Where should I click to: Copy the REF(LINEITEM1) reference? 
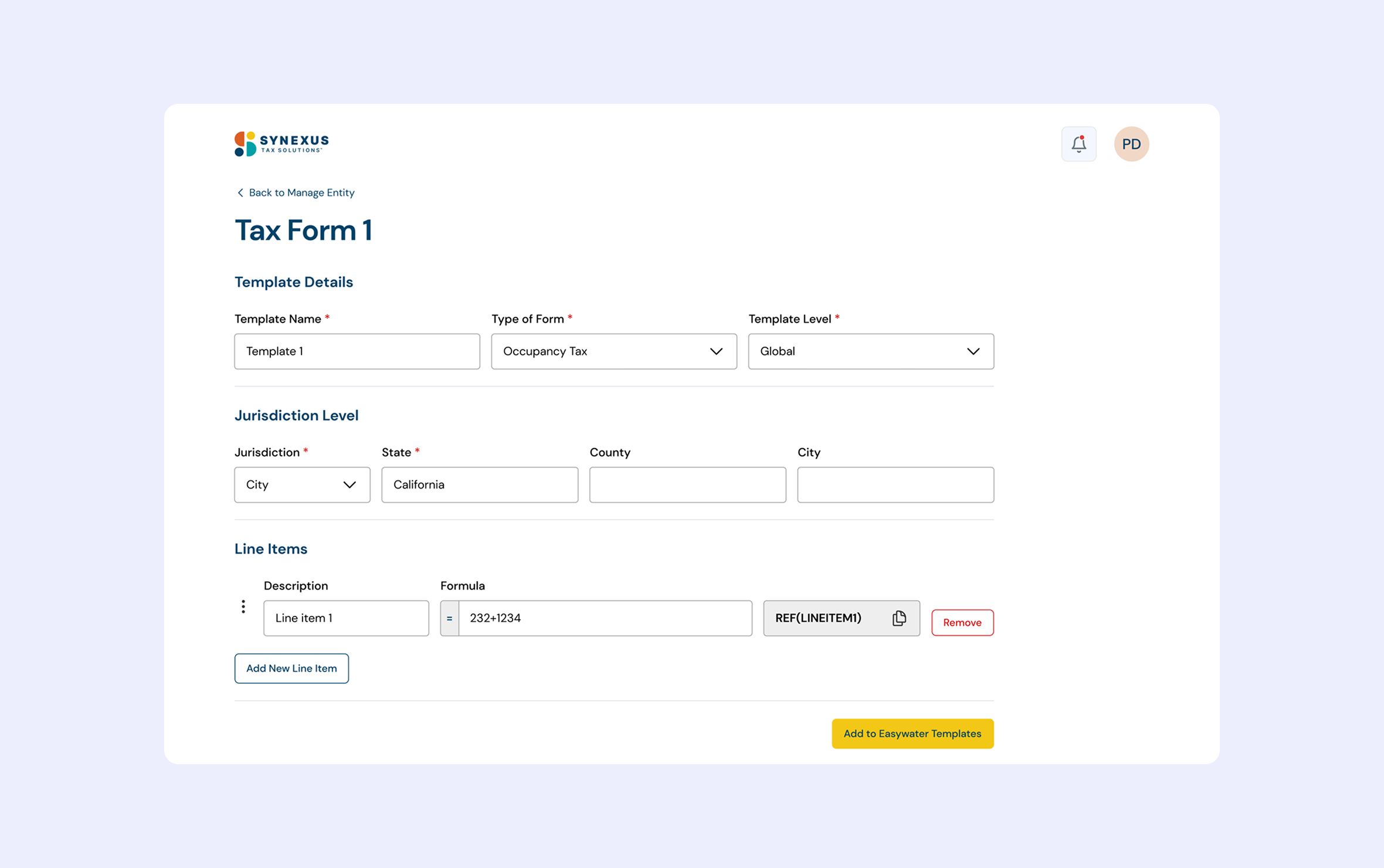(x=898, y=618)
